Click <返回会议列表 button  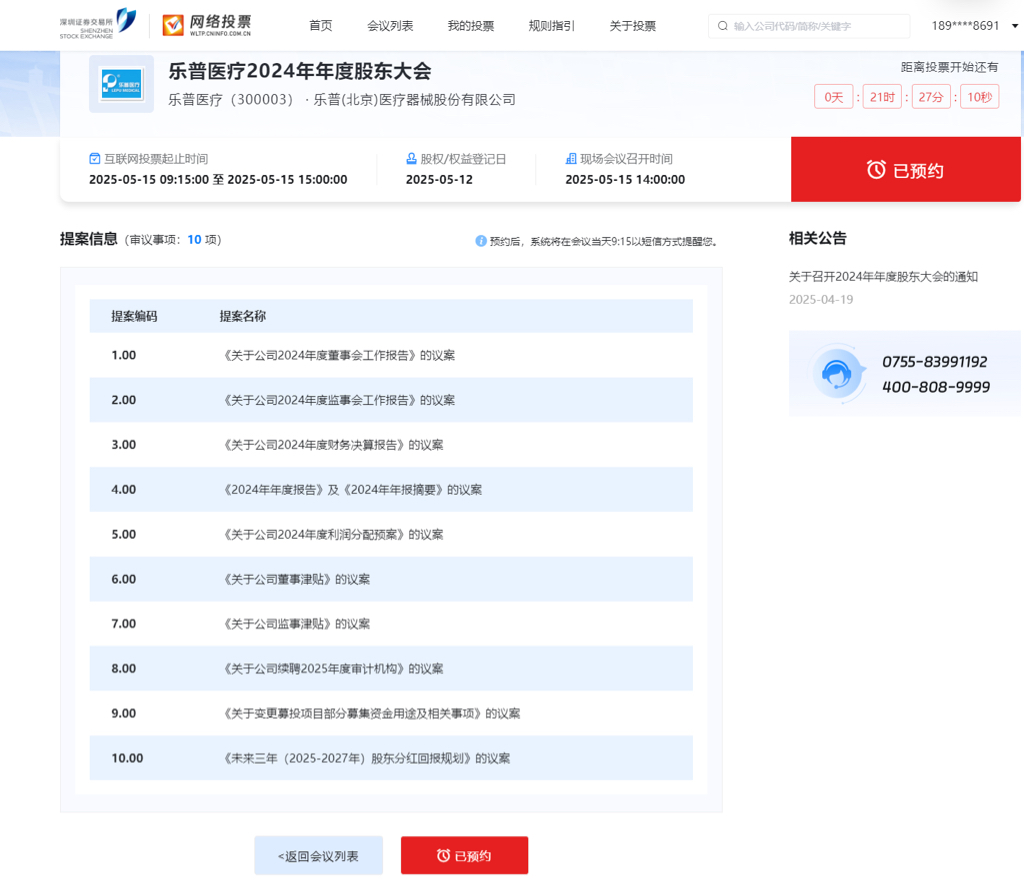[319, 855]
